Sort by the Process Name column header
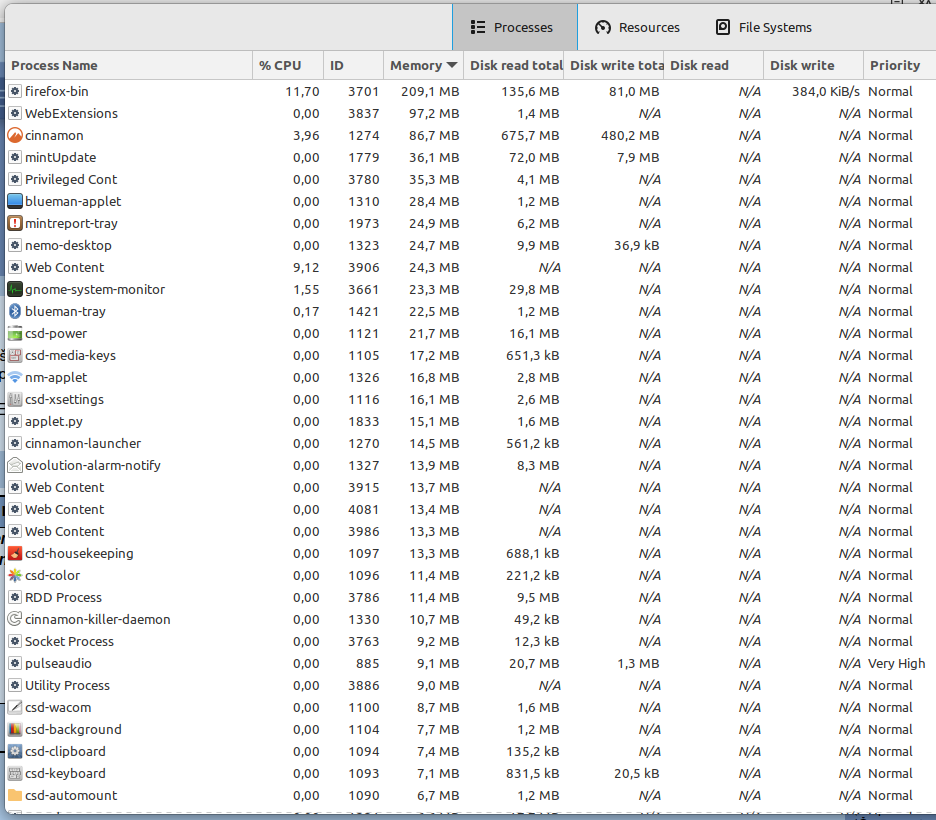This screenshot has width=936, height=820. pos(55,66)
